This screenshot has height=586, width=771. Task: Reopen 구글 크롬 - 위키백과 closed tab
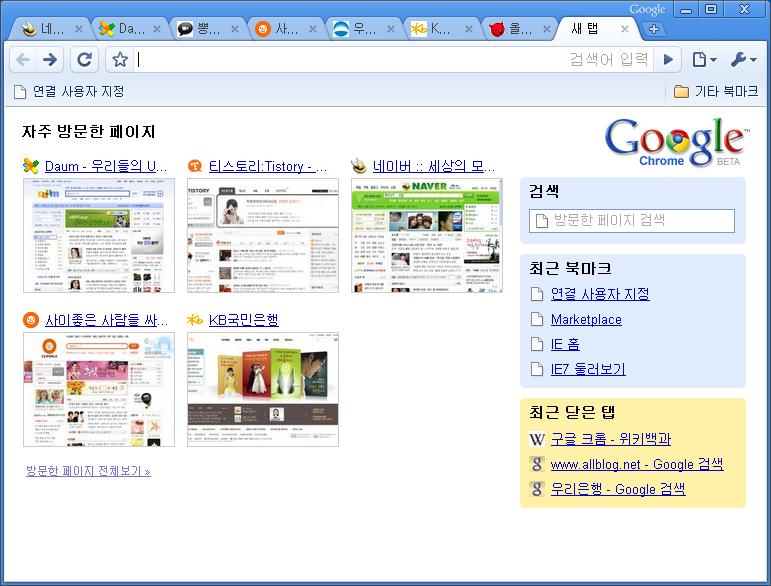coord(611,439)
